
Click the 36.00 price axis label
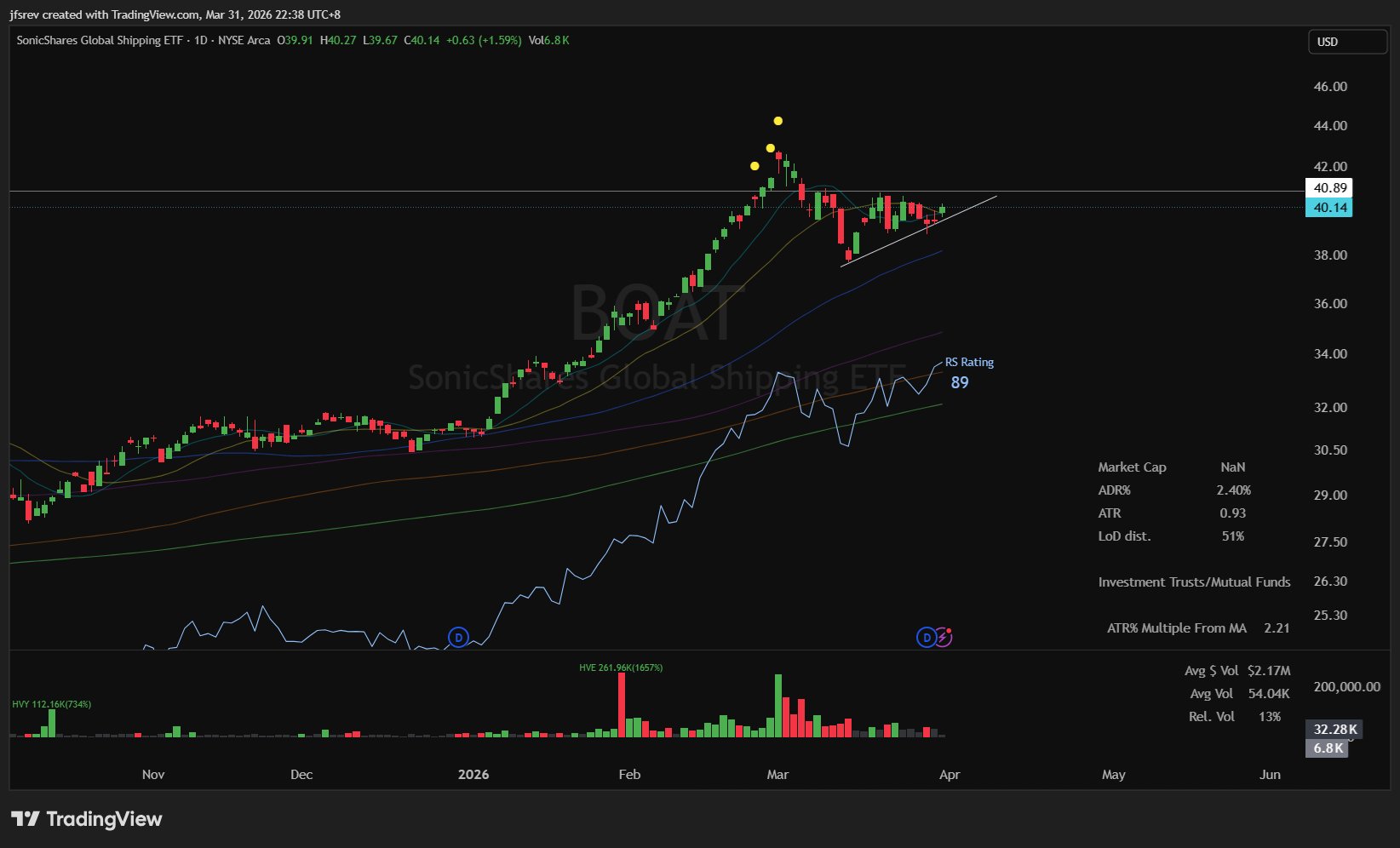(1330, 303)
